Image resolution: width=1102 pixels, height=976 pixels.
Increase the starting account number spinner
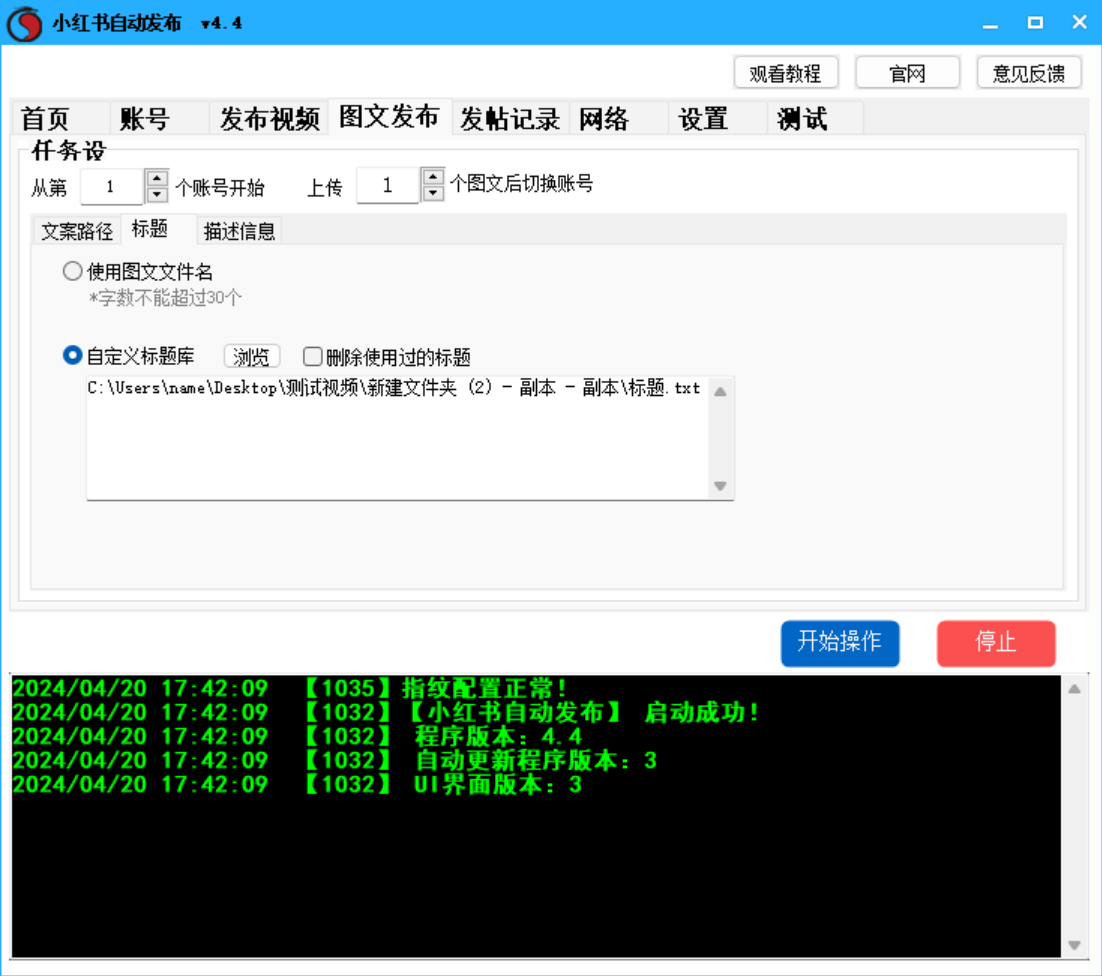157,178
